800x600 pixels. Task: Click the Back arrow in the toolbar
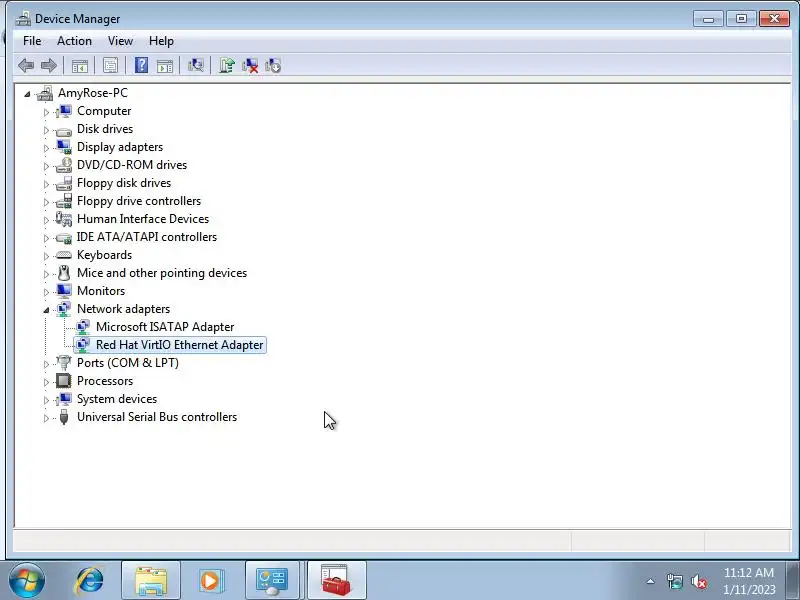coord(26,65)
